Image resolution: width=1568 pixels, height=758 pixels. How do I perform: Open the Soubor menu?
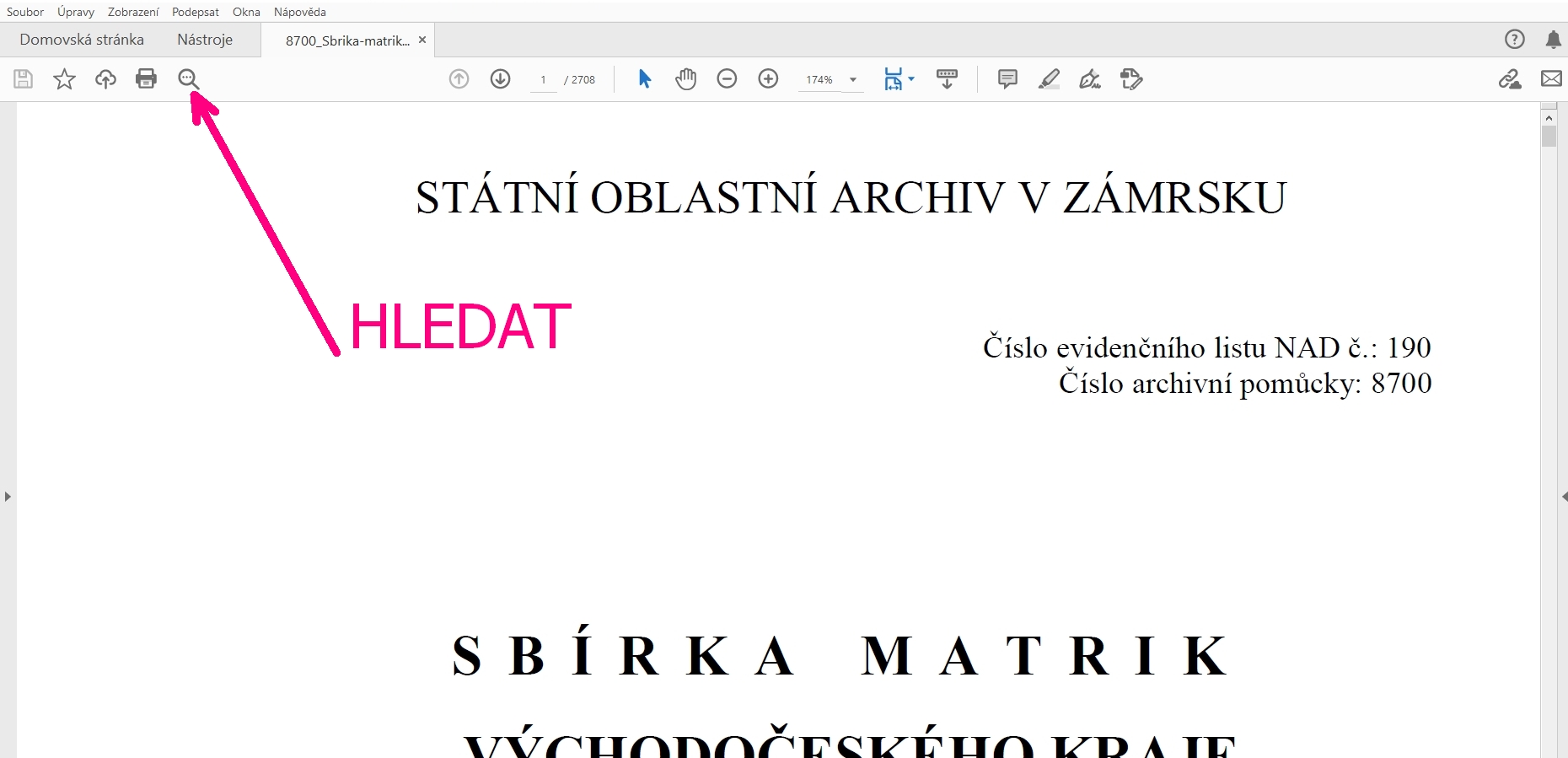25,12
